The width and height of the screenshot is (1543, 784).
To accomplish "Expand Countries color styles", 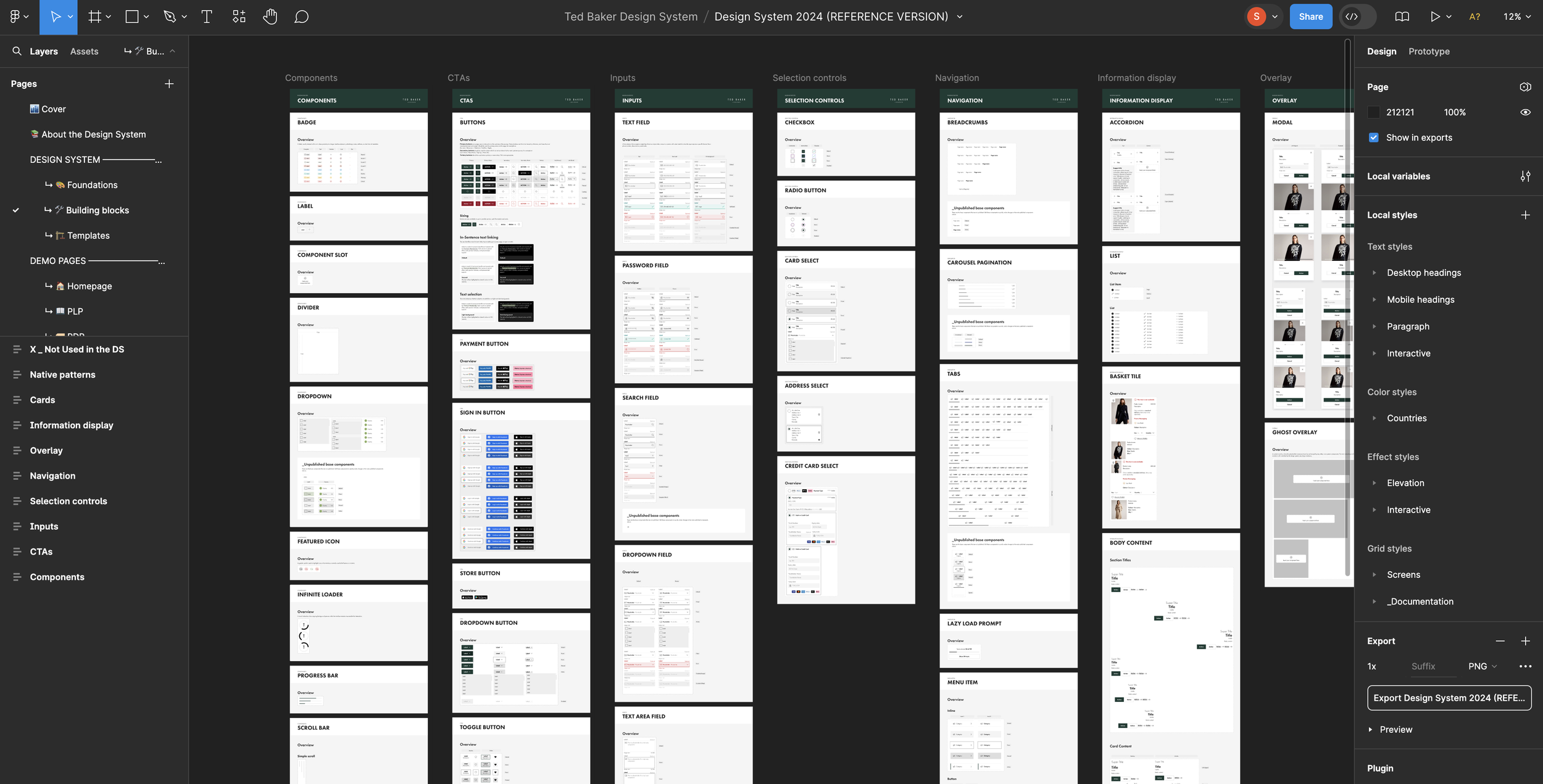I will coord(1374,418).
